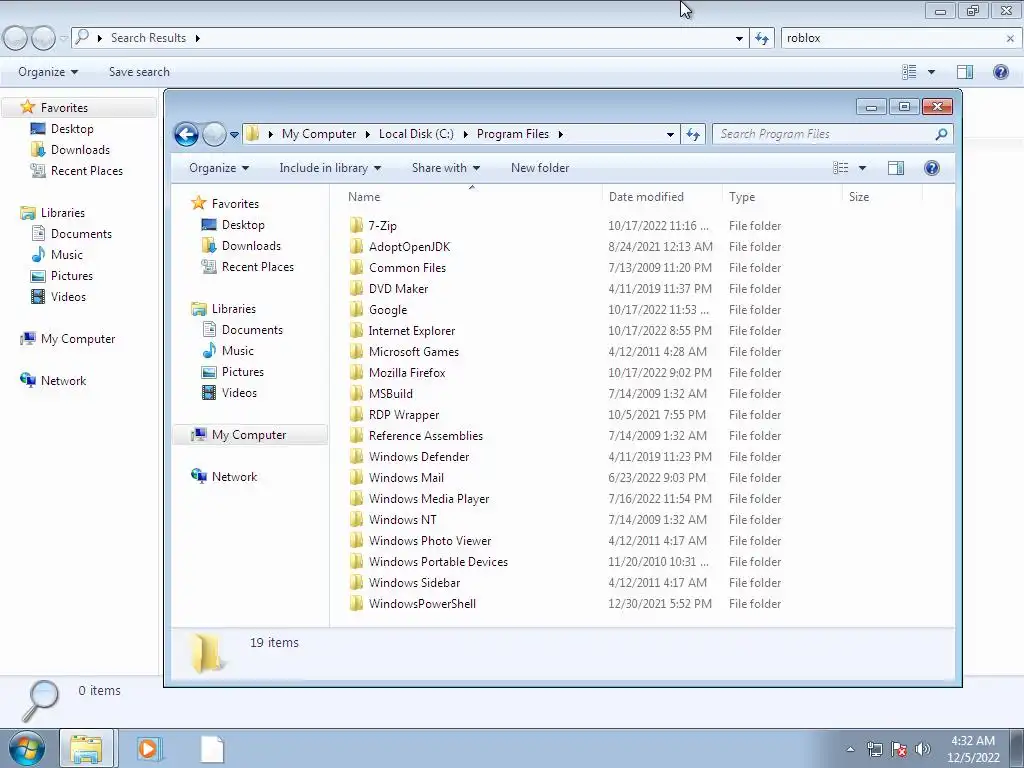The width and height of the screenshot is (1024, 768).
Task: Open Desktop in Program Files window sidebar
Action: pos(243,225)
